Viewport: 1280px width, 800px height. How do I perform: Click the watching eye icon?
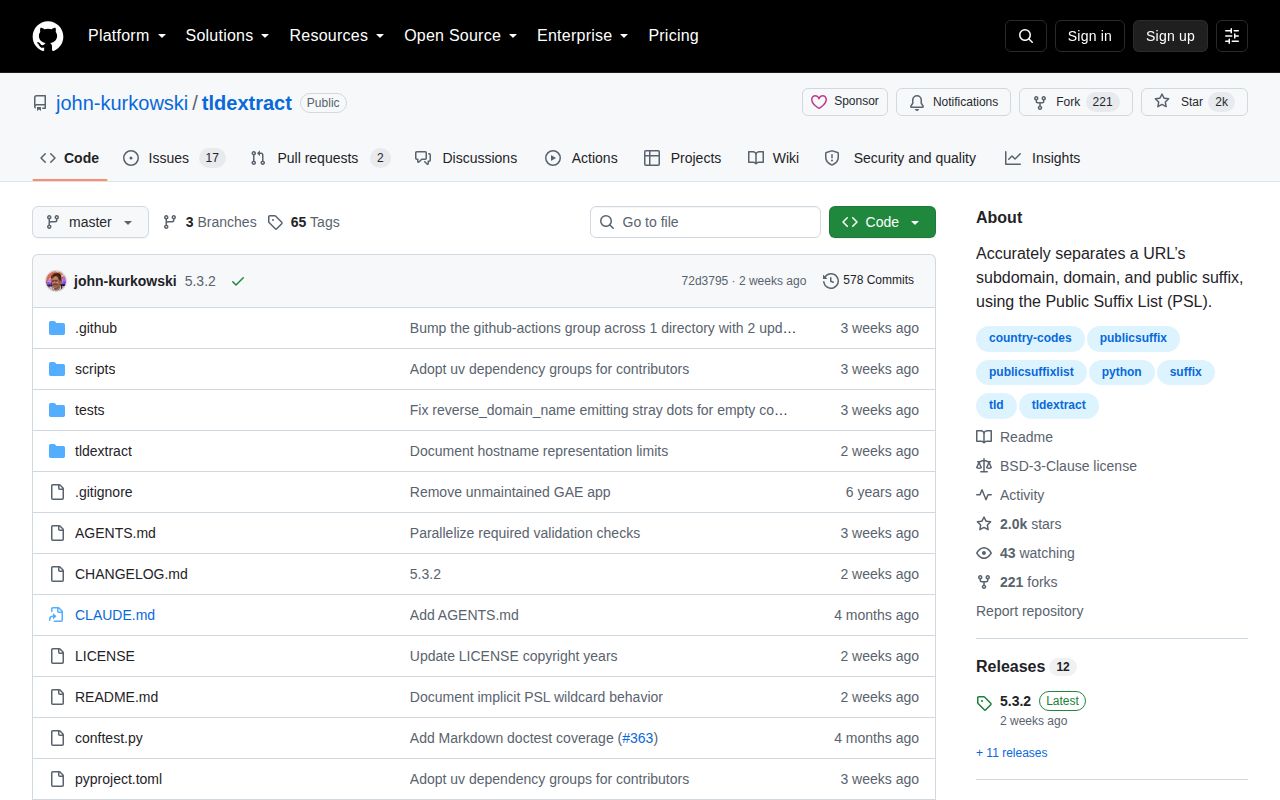point(984,553)
